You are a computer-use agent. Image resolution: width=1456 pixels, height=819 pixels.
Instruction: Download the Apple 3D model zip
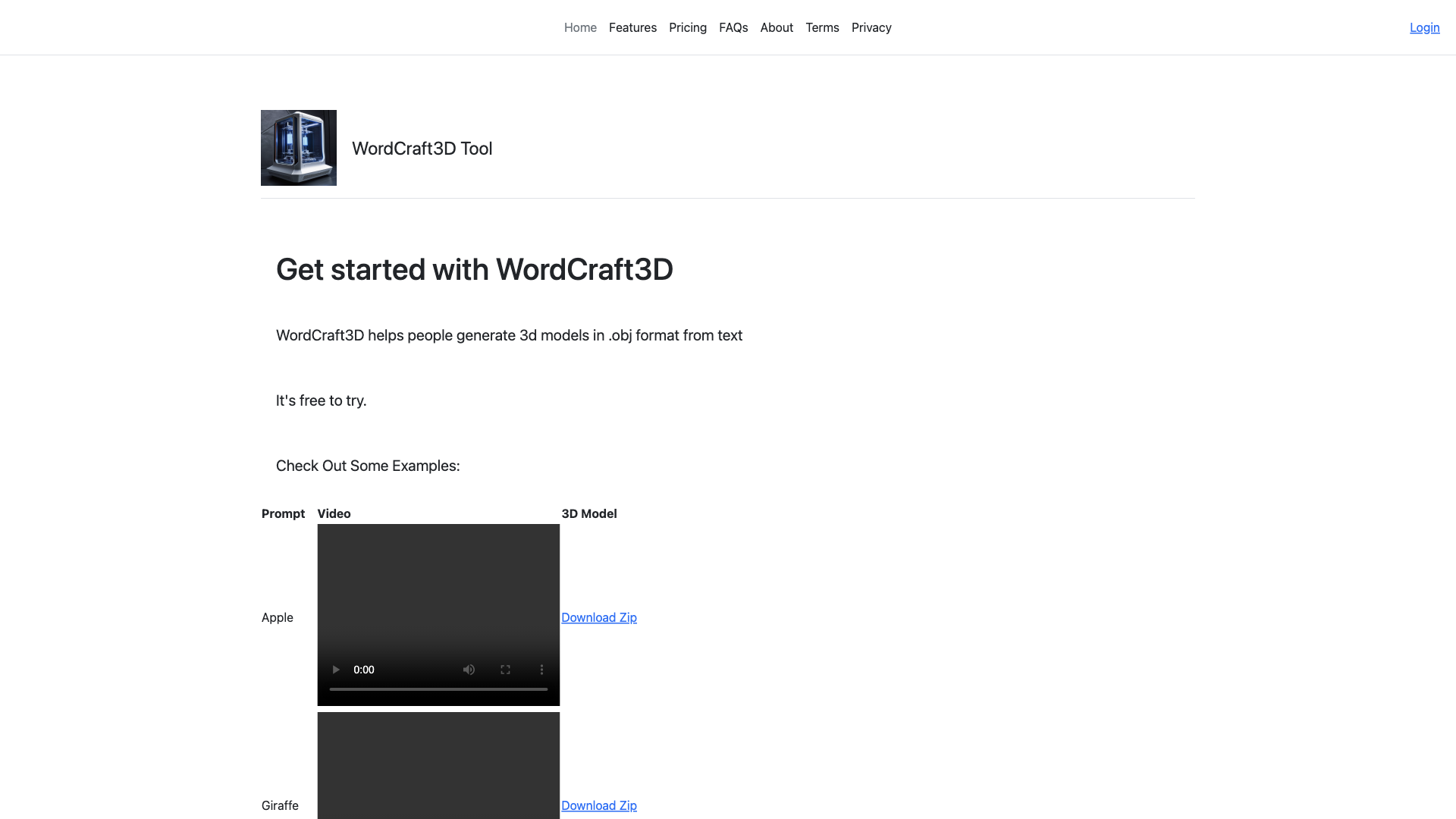(x=599, y=617)
